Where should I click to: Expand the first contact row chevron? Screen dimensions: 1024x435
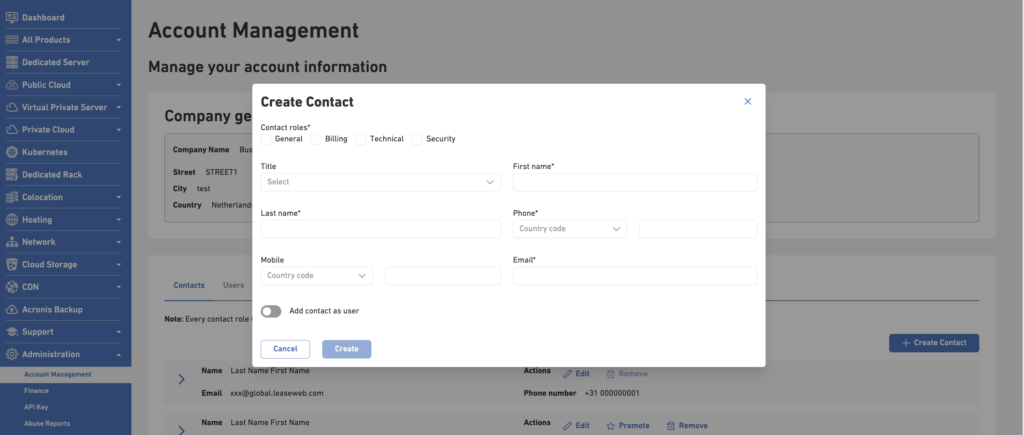tap(182, 379)
